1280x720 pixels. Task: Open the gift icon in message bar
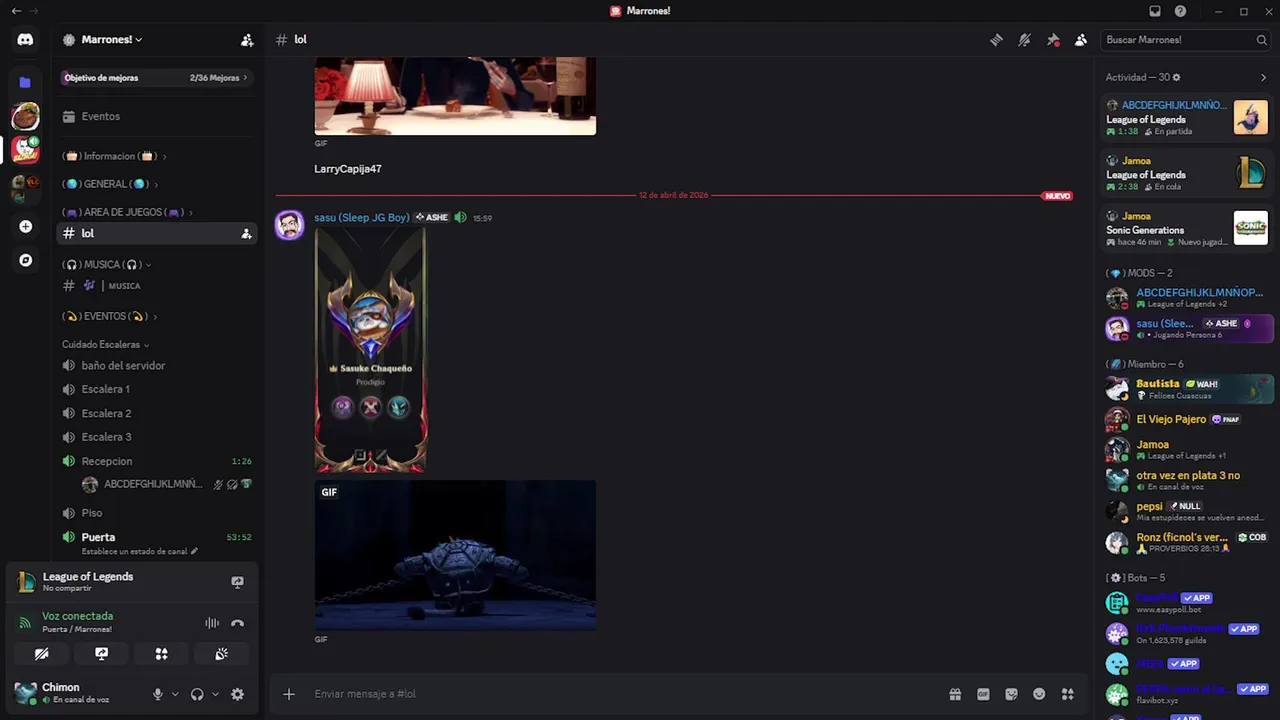(x=955, y=694)
